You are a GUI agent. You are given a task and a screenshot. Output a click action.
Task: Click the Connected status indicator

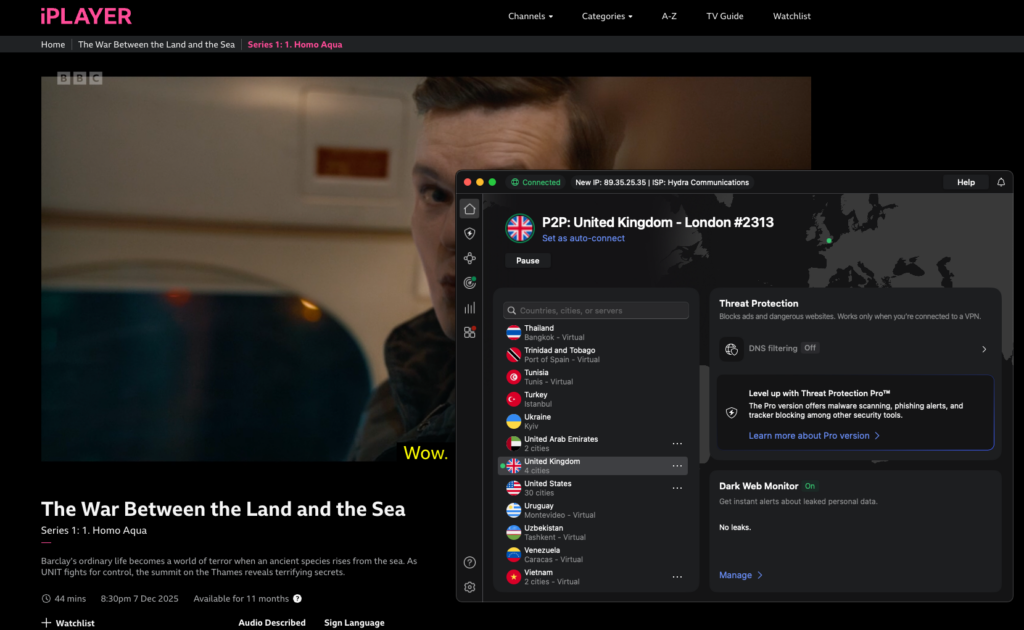pyautogui.click(x=536, y=182)
